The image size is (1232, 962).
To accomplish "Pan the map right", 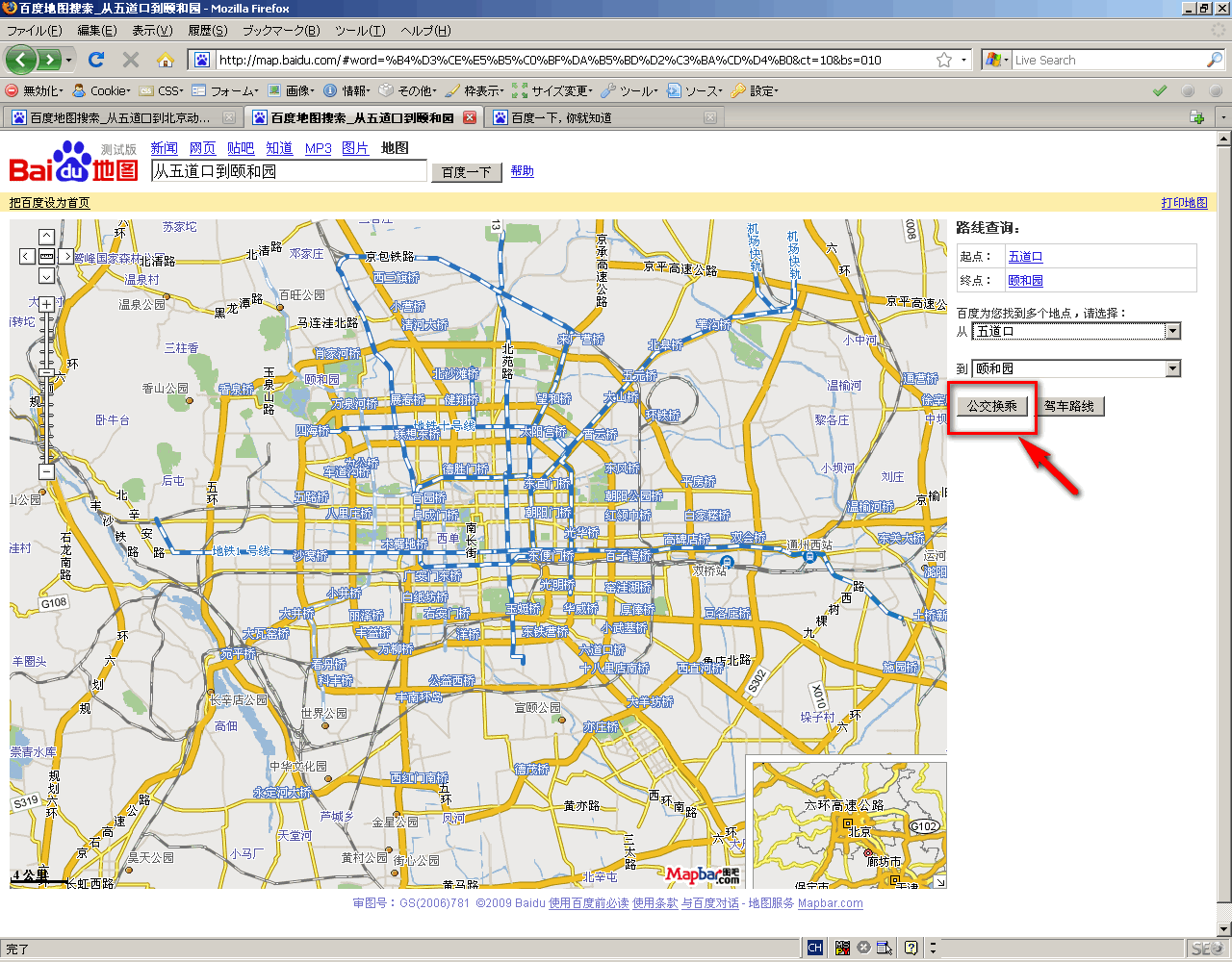I will 65,256.
